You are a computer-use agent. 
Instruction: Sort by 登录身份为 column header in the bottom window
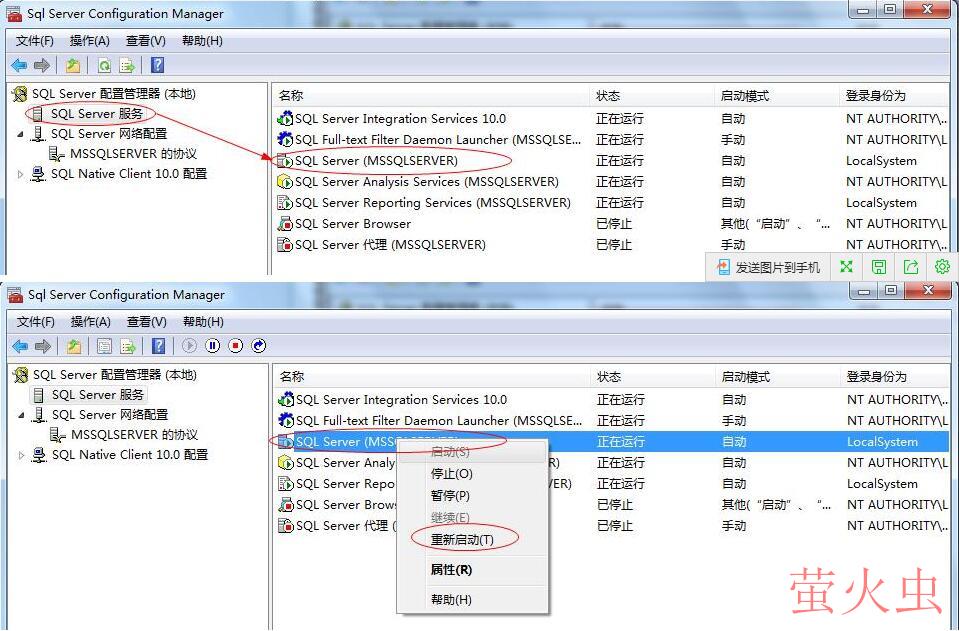coord(895,377)
